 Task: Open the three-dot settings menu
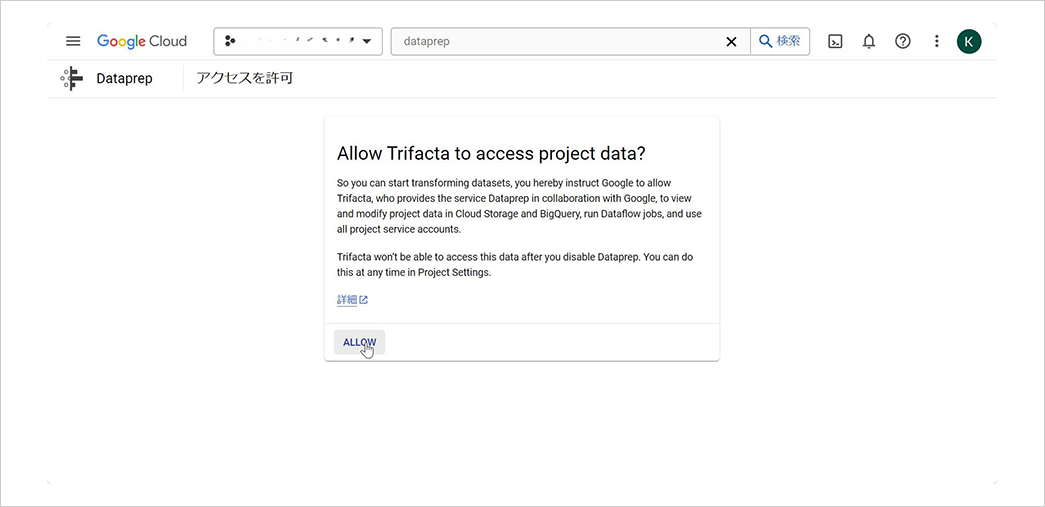click(936, 41)
